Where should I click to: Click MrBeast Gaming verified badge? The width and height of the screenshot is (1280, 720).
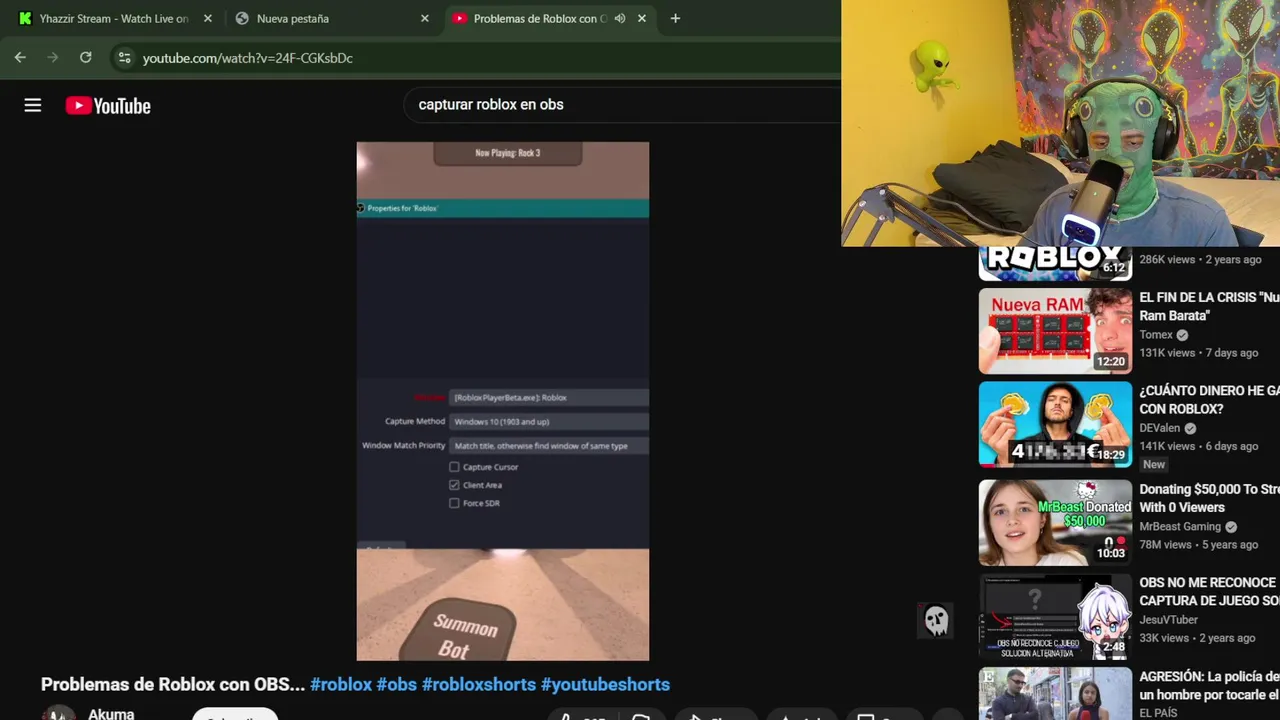coord(1231,527)
